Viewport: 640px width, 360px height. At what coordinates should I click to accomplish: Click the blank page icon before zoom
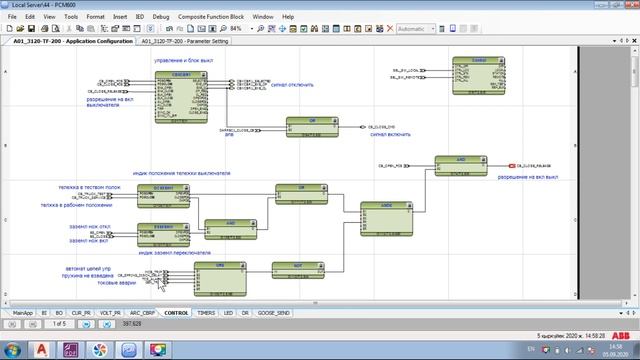tap(191, 29)
